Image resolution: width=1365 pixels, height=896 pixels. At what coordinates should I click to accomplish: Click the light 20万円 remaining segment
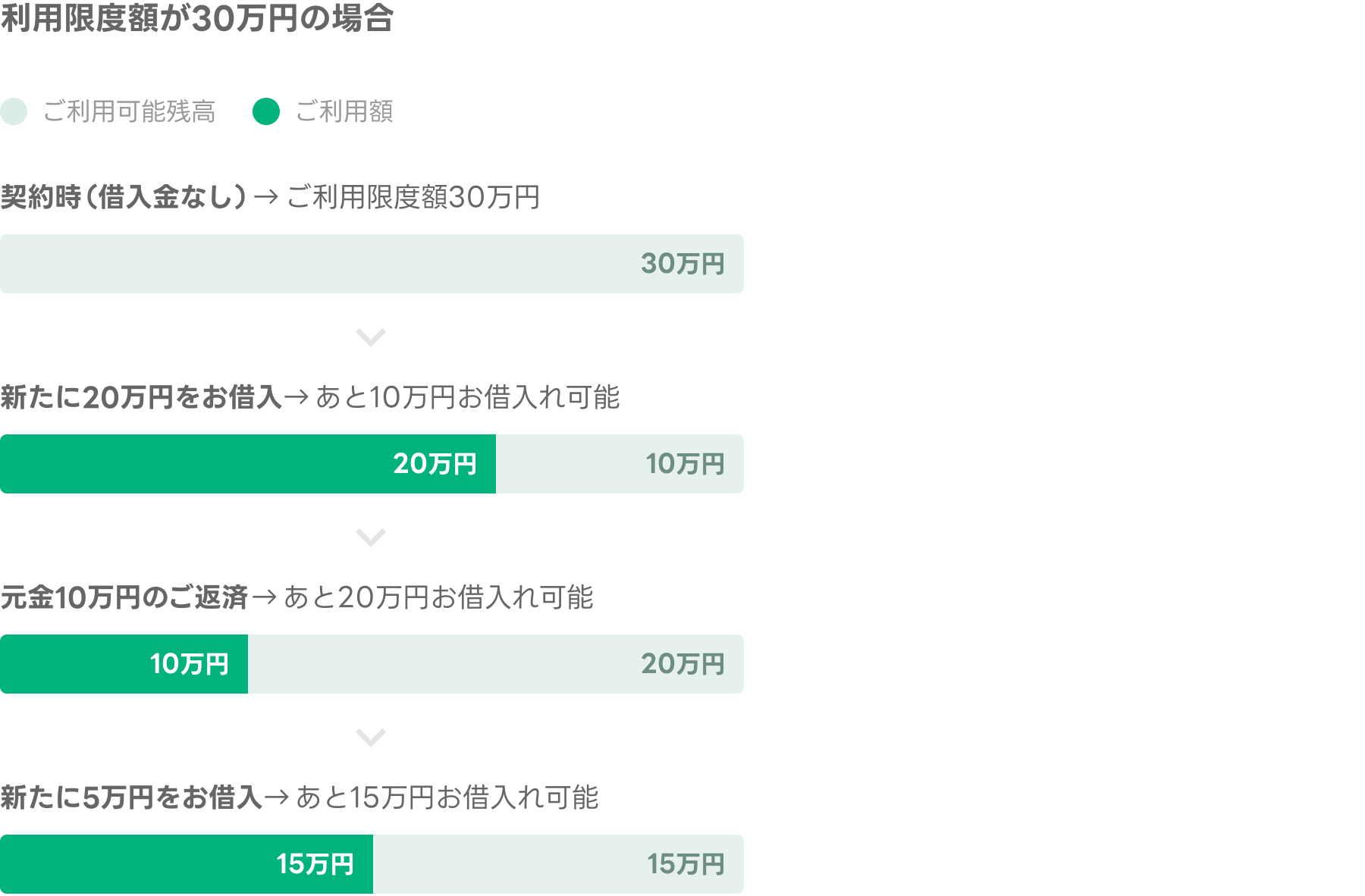(496, 664)
